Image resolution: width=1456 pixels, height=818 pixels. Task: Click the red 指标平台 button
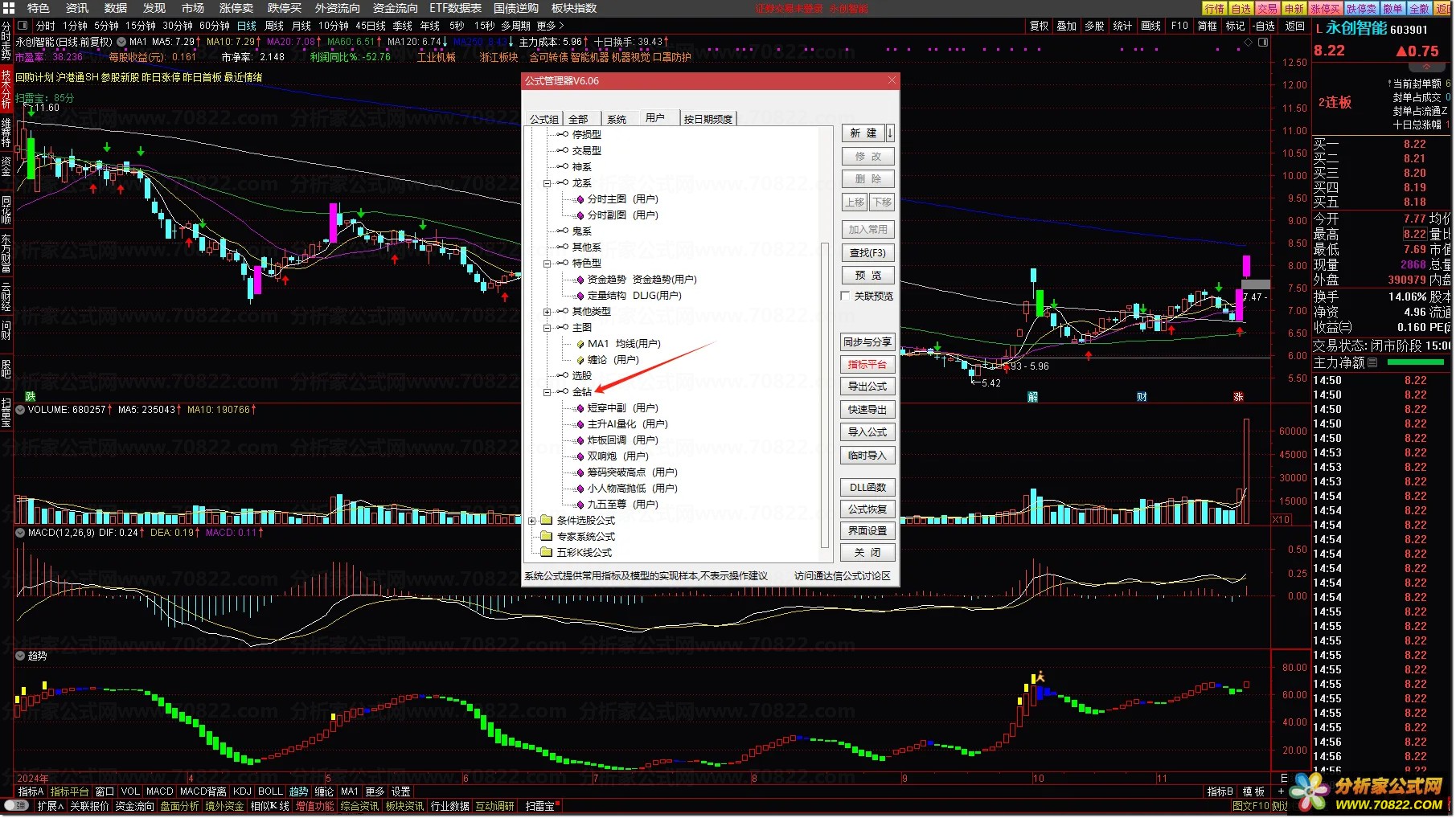(x=867, y=365)
